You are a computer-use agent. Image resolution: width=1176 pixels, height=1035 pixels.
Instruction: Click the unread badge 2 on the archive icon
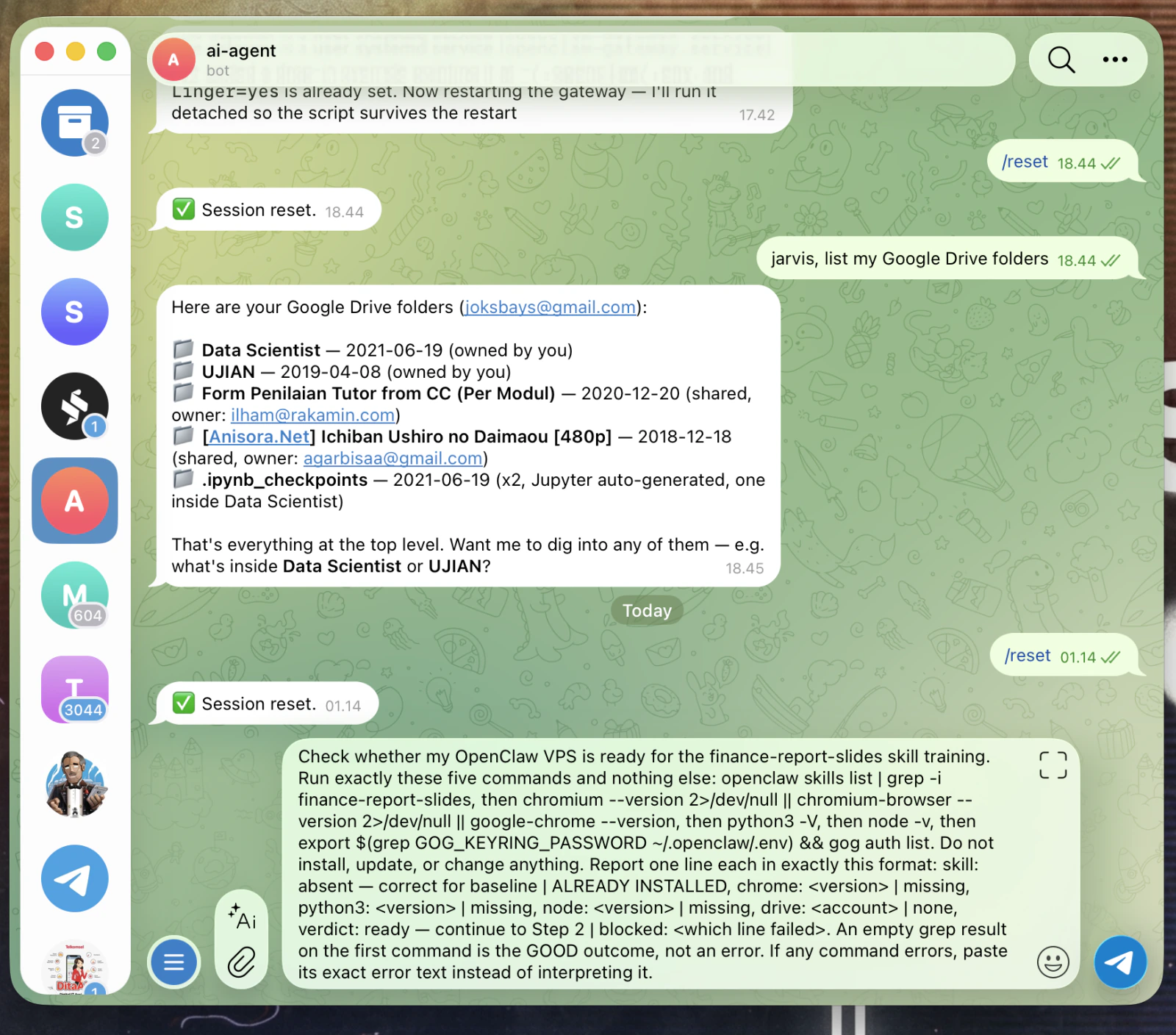pos(96,143)
